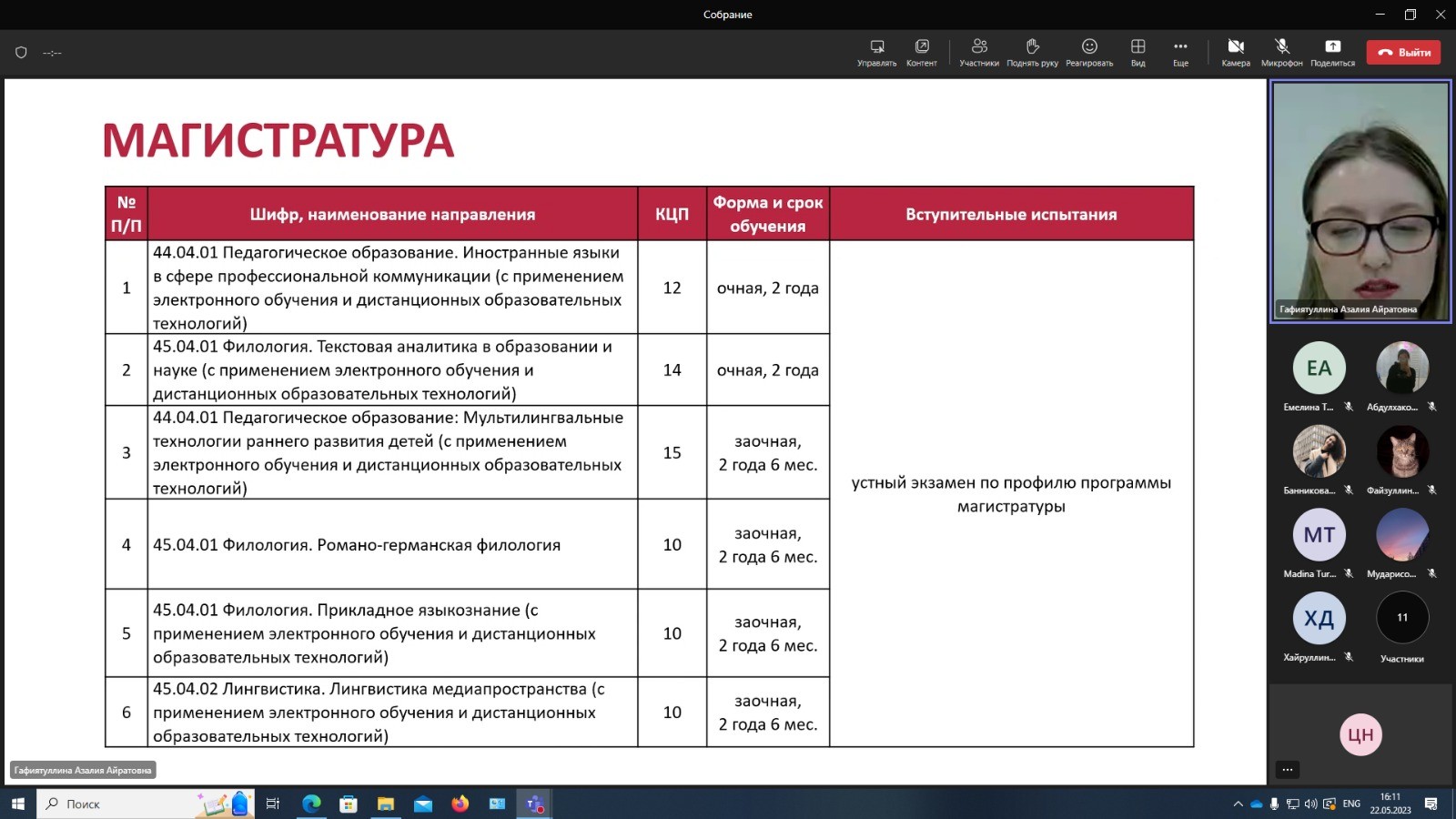Unmute the Микрофон in the meeting toolbar
Screen dimensions: 1456x819
point(1281,52)
